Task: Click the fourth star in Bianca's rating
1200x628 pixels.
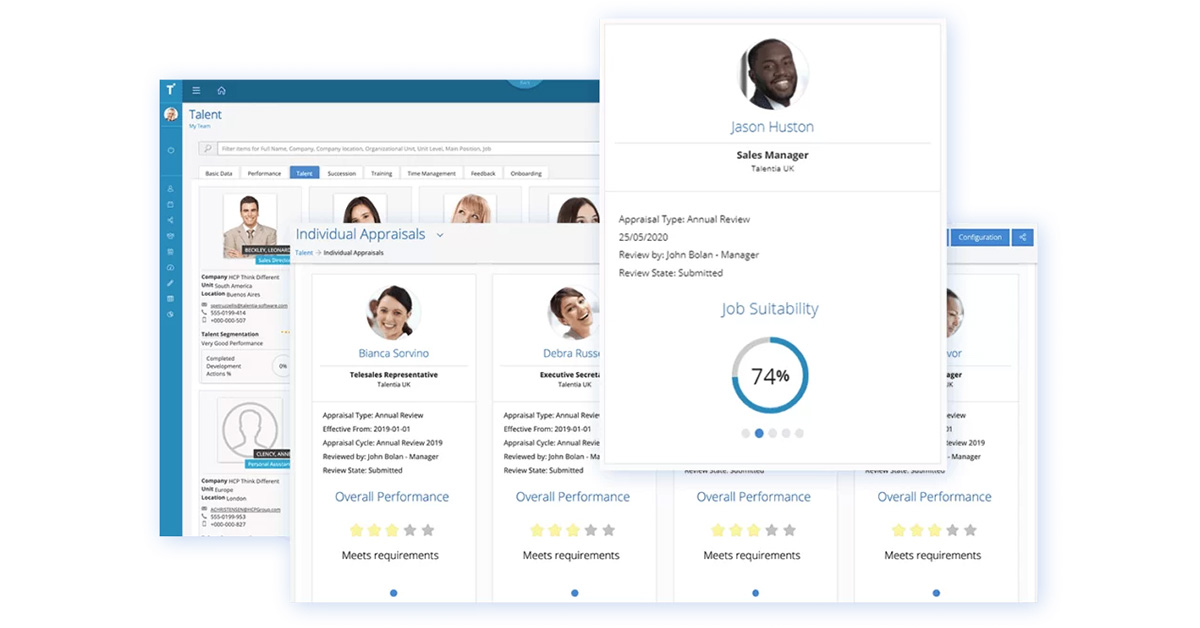Action: pos(410,530)
